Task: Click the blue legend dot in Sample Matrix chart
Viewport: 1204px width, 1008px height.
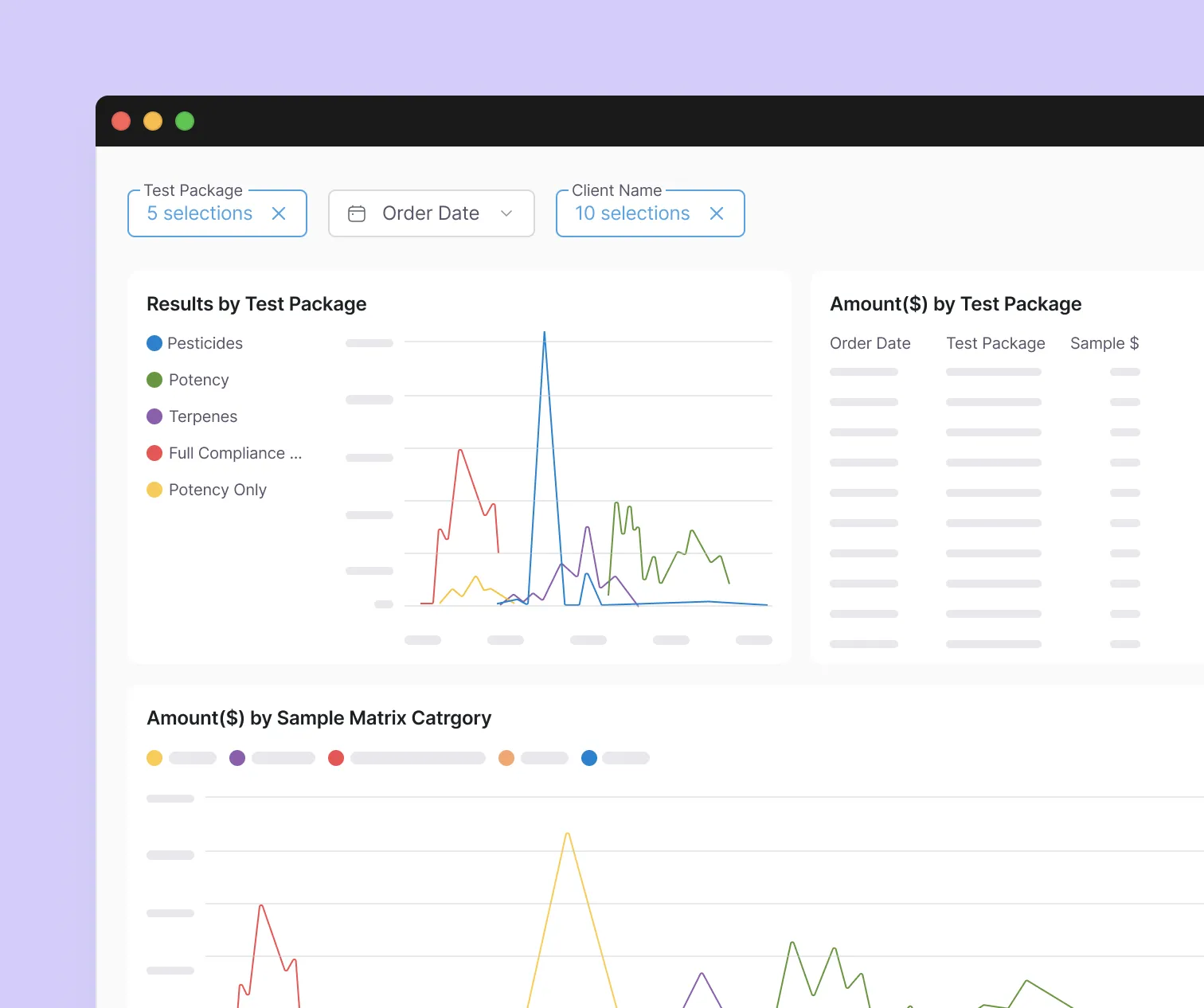Action: tap(589, 758)
